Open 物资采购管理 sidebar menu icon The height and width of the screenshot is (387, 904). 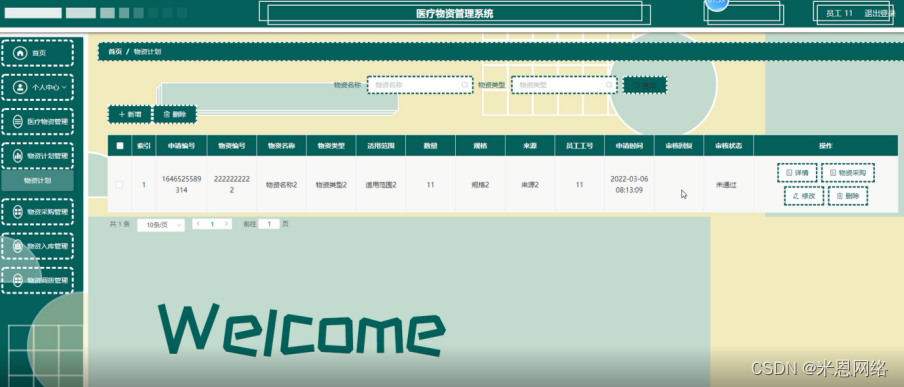[x=18, y=212]
